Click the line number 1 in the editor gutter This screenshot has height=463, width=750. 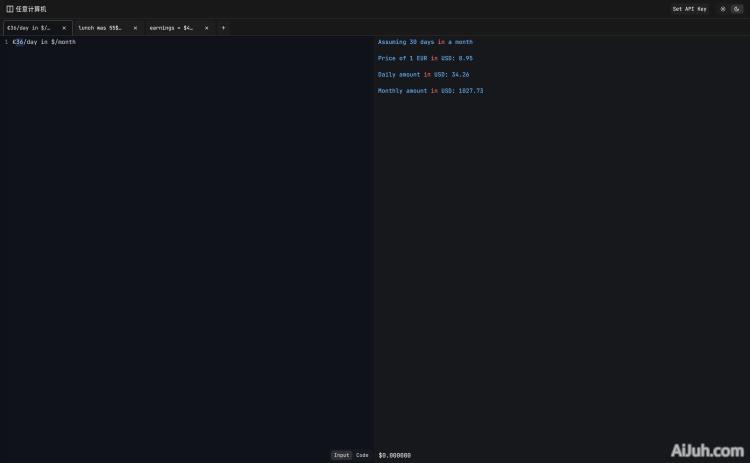tap(6, 42)
